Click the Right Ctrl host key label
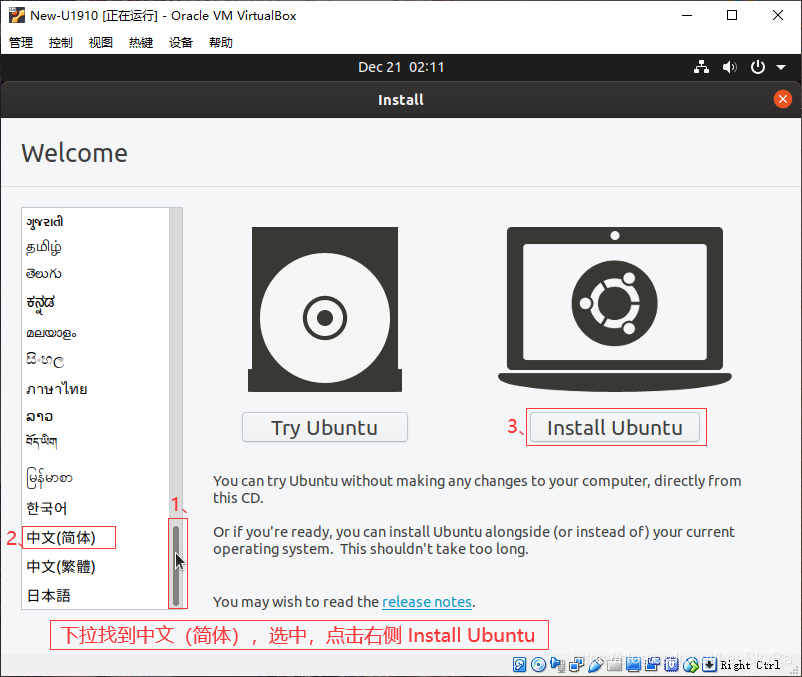This screenshot has width=802, height=677. (x=750, y=665)
